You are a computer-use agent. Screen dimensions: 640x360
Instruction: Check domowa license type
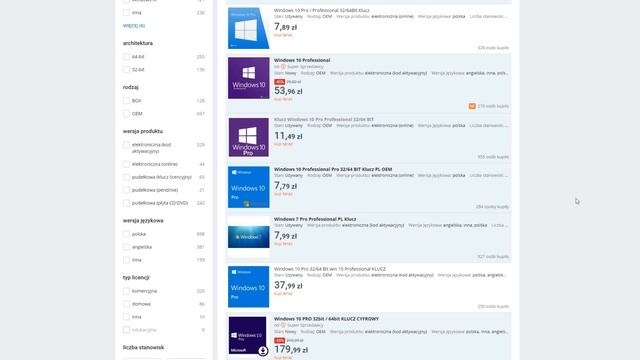[127, 304]
